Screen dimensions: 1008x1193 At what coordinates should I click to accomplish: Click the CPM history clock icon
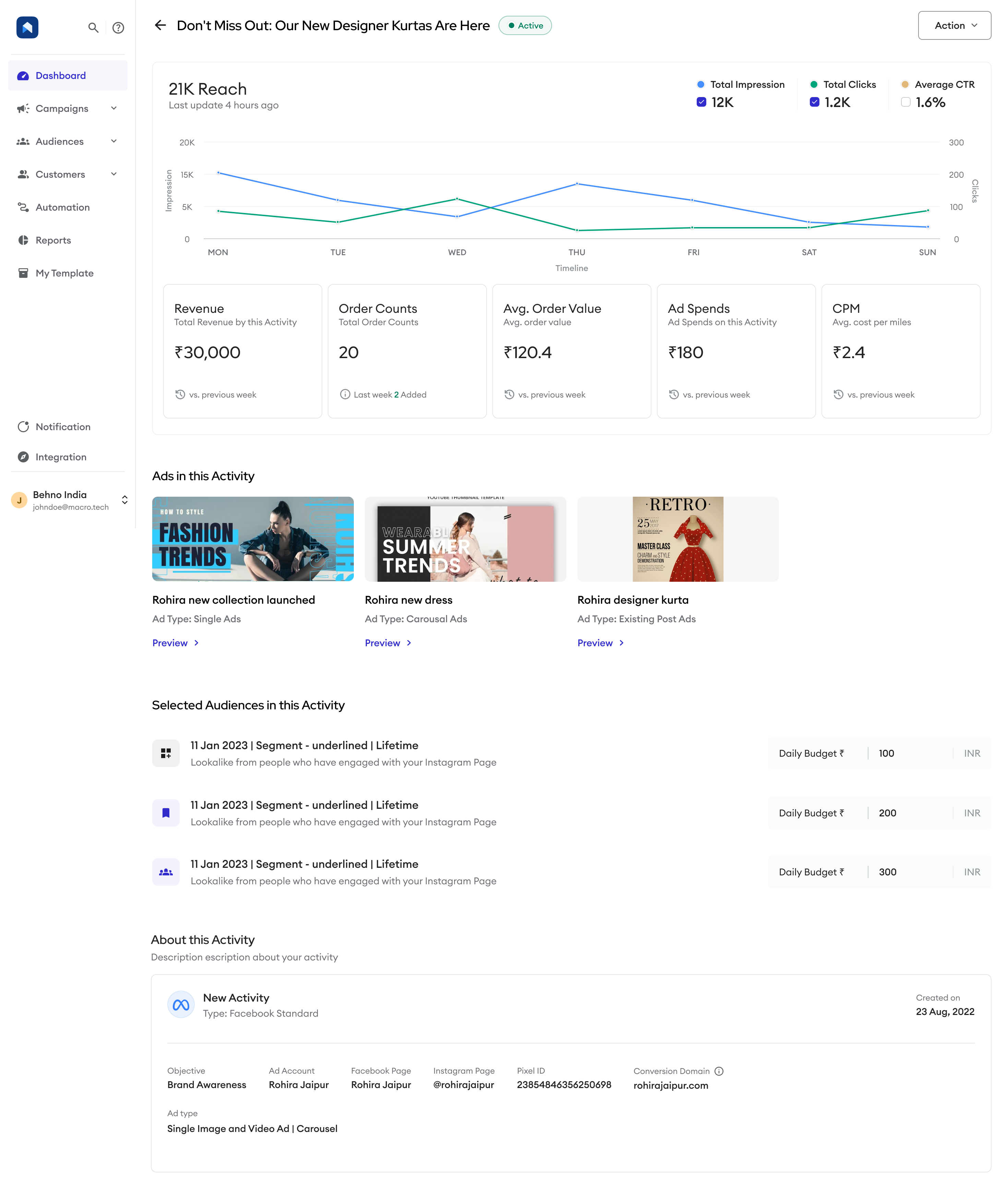click(x=838, y=394)
